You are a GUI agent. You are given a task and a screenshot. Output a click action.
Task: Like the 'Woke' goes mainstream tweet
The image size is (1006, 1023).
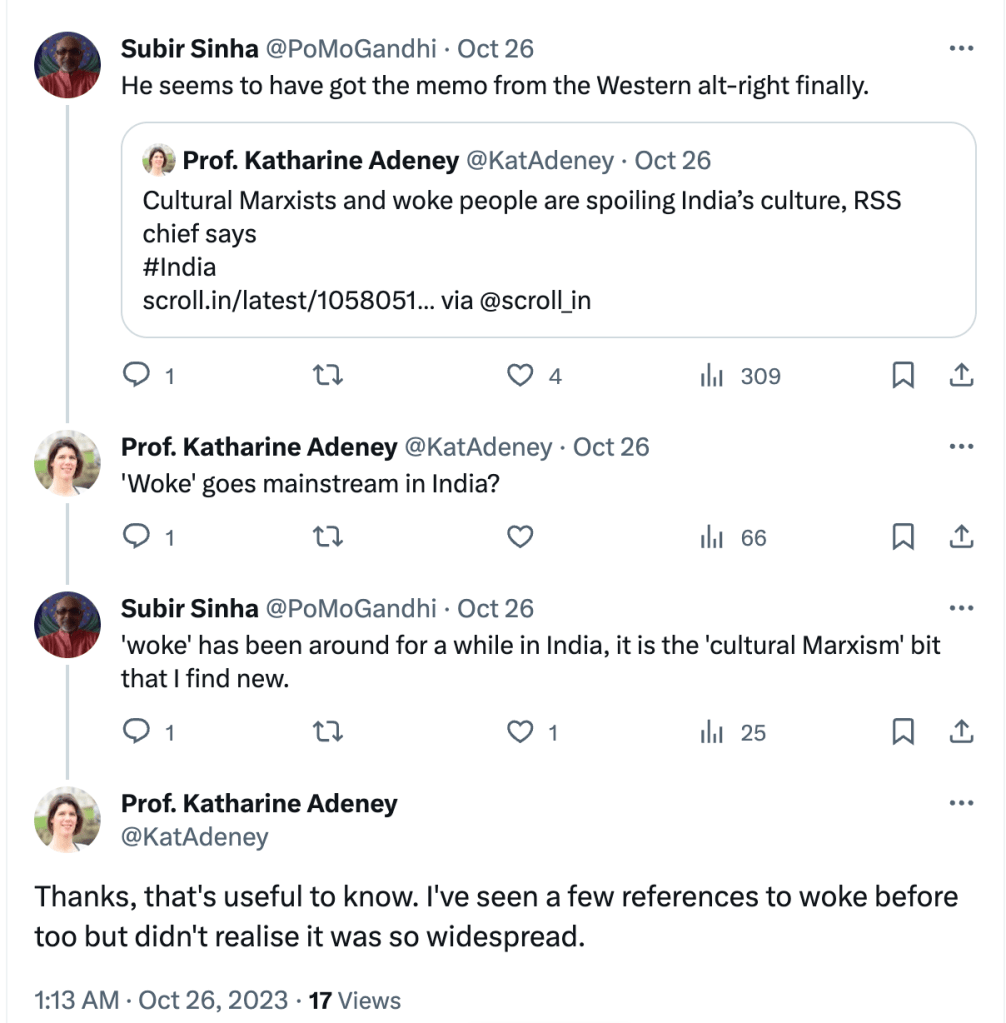pos(520,537)
